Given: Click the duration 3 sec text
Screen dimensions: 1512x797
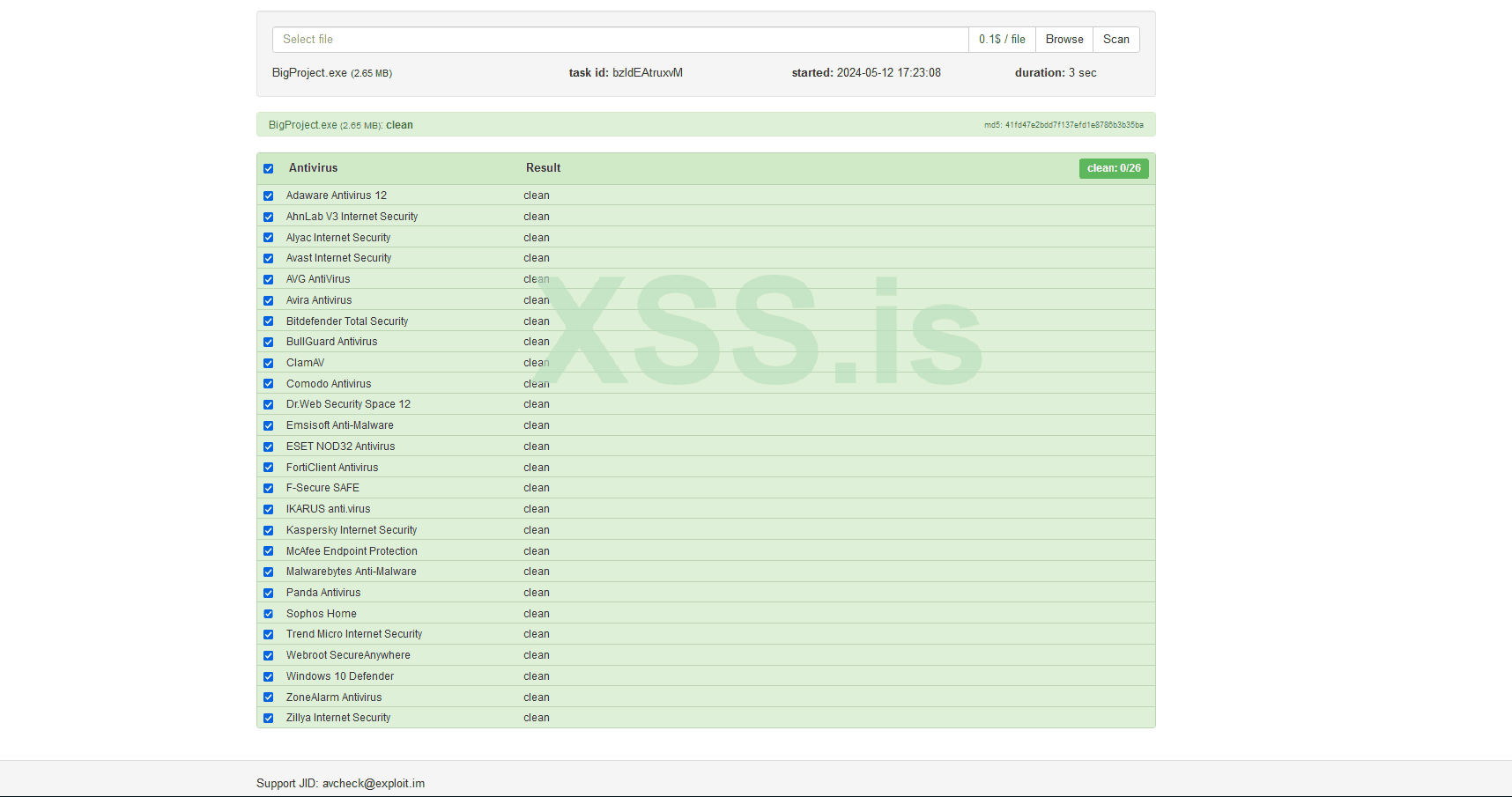Looking at the screenshot, I should [1056, 73].
